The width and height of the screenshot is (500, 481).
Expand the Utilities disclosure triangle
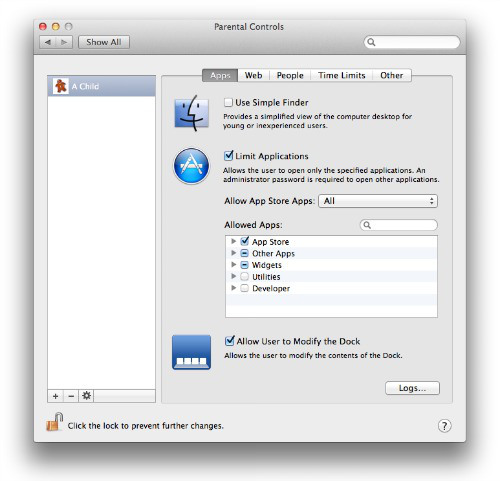234,276
